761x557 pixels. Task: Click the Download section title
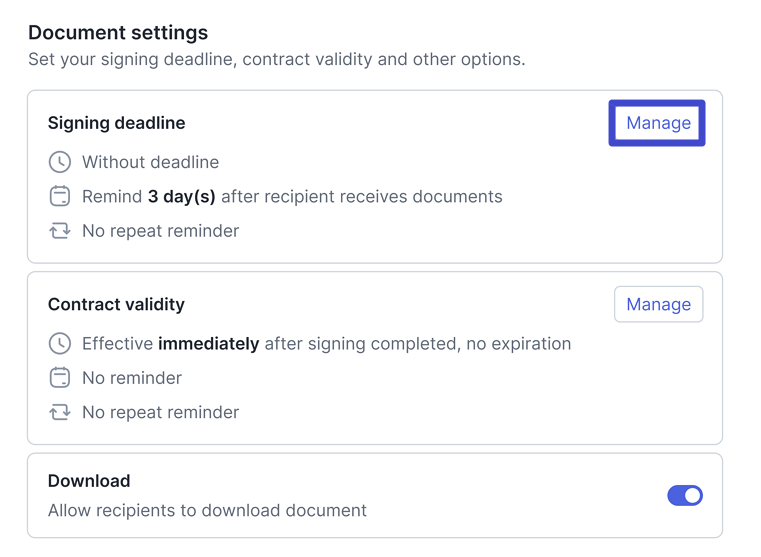(x=89, y=481)
